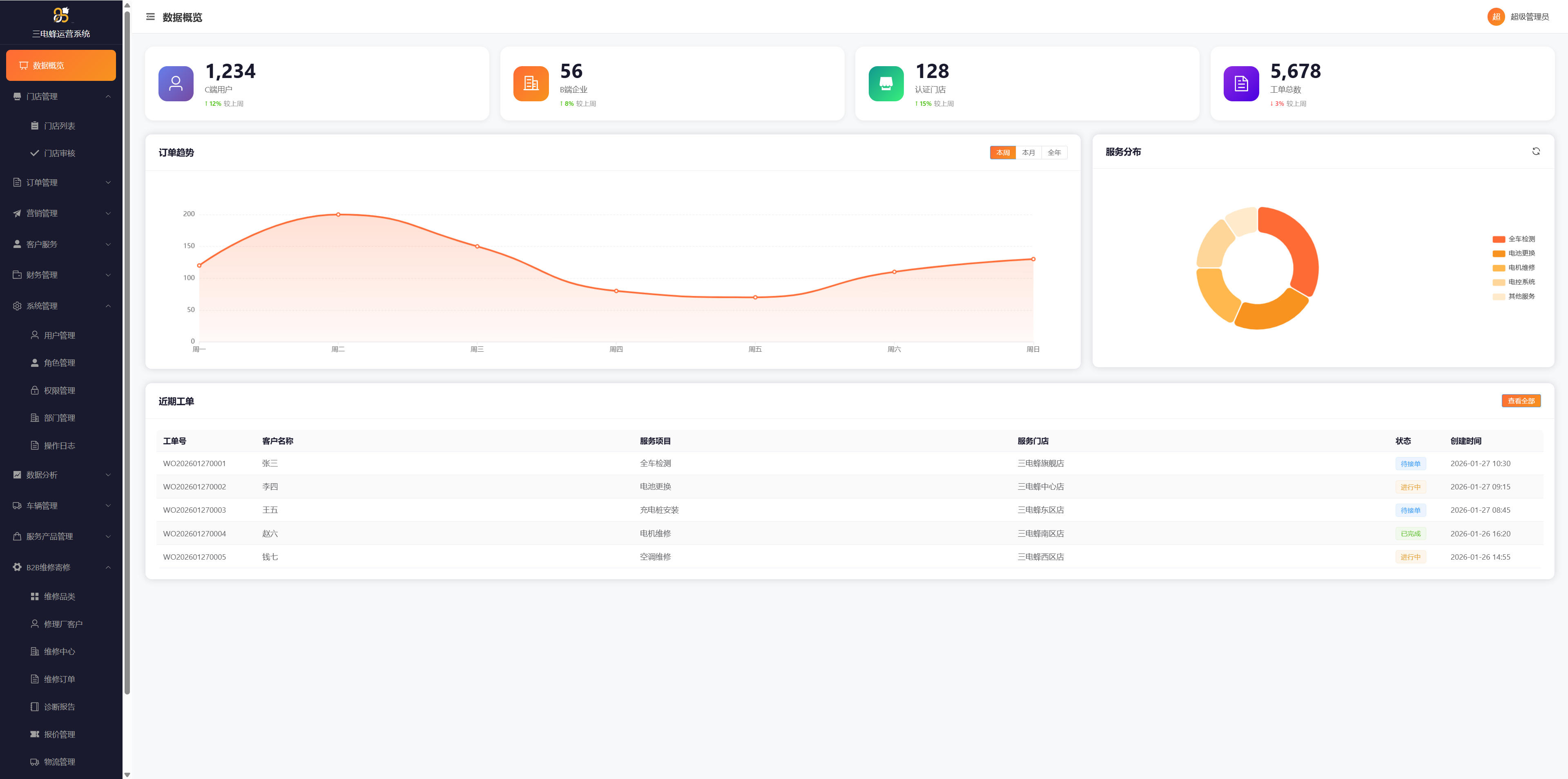Screen dimensions: 1568x779
Task: Expand the 营销管理 menu chevron
Action: [x=108, y=214]
